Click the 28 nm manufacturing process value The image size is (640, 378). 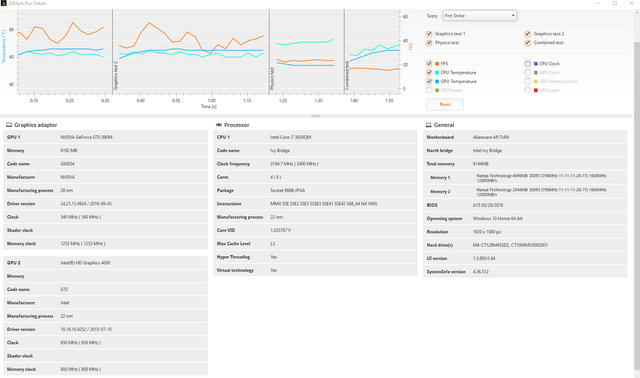click(x=67, y=191)
